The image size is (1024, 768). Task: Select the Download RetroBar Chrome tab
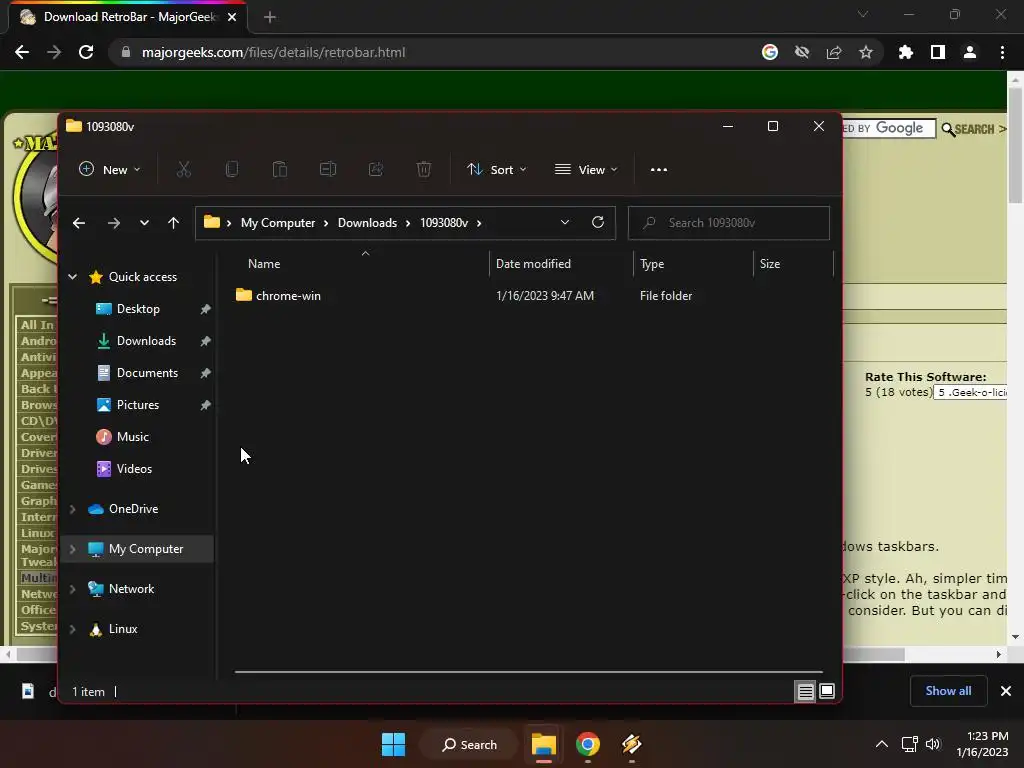point(129,17)
